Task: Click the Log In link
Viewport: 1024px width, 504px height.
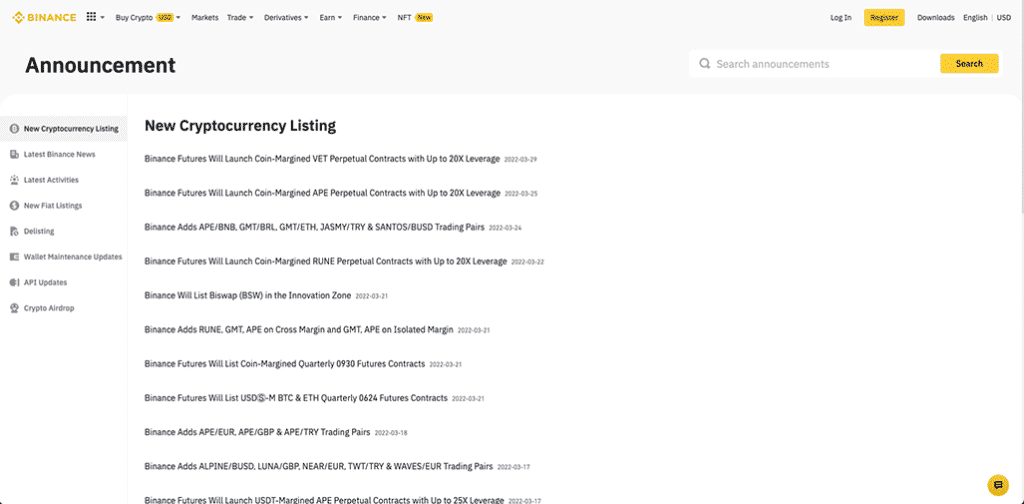Action: pos(840,18)
